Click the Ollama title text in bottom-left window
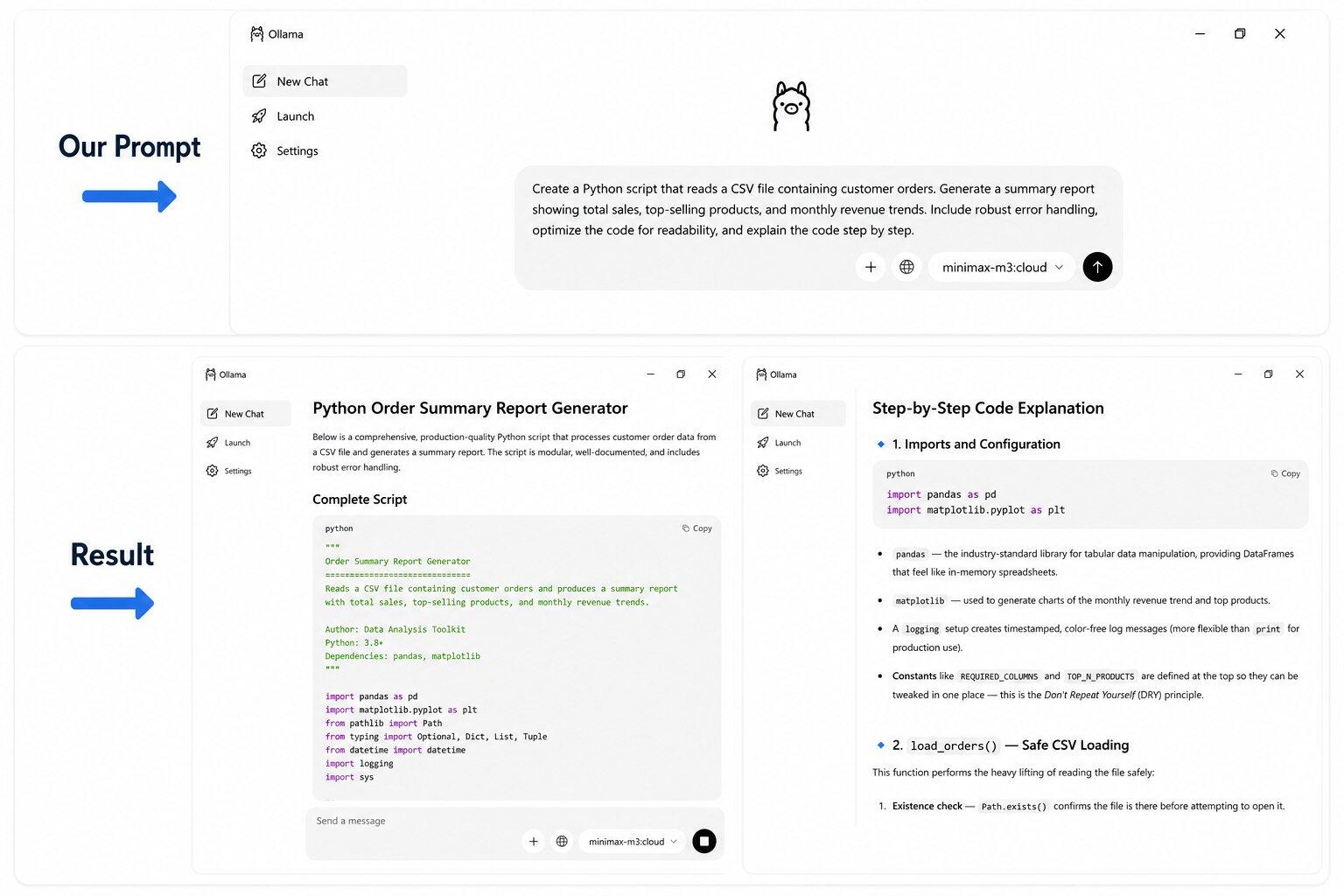 232,374
